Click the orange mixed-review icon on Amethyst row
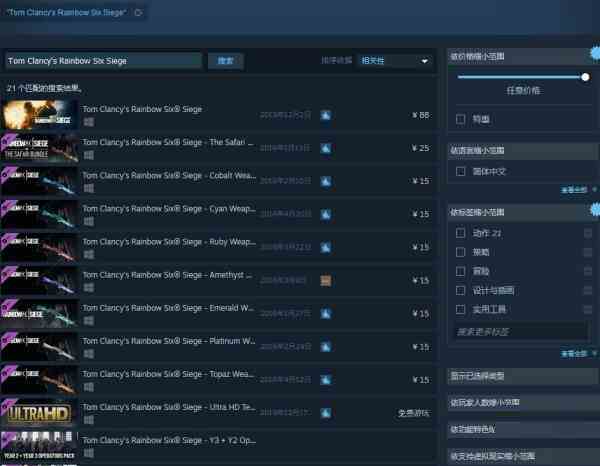 click(x=326, y=280)
